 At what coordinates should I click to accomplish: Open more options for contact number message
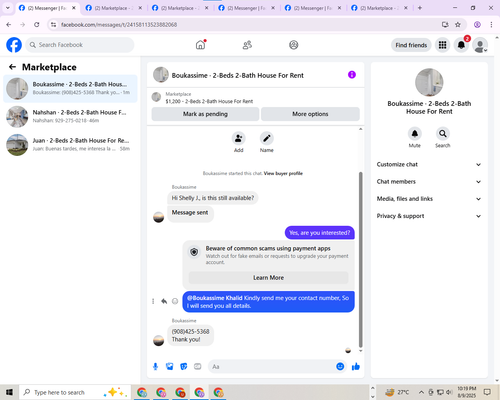tap(153, 301)
